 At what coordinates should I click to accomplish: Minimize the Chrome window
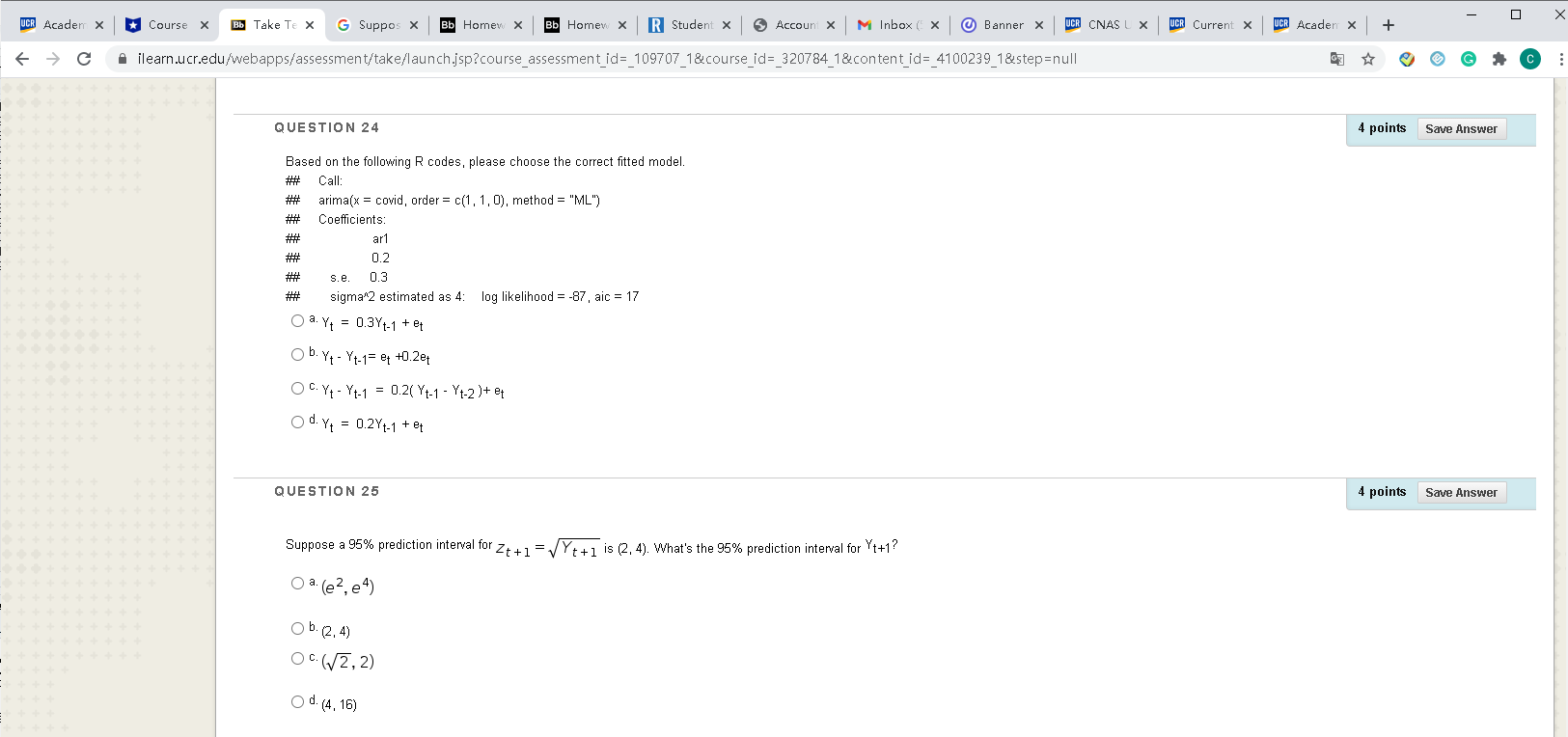tap(1471, 14)
